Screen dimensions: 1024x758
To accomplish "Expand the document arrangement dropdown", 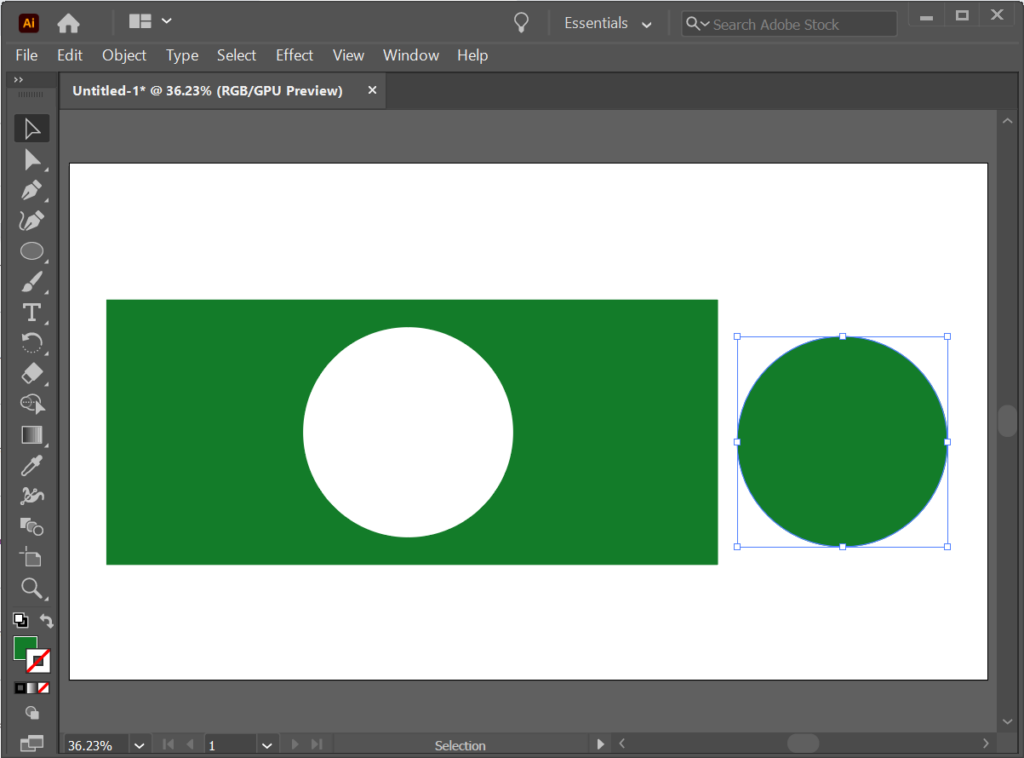I will tap(145, 21).
